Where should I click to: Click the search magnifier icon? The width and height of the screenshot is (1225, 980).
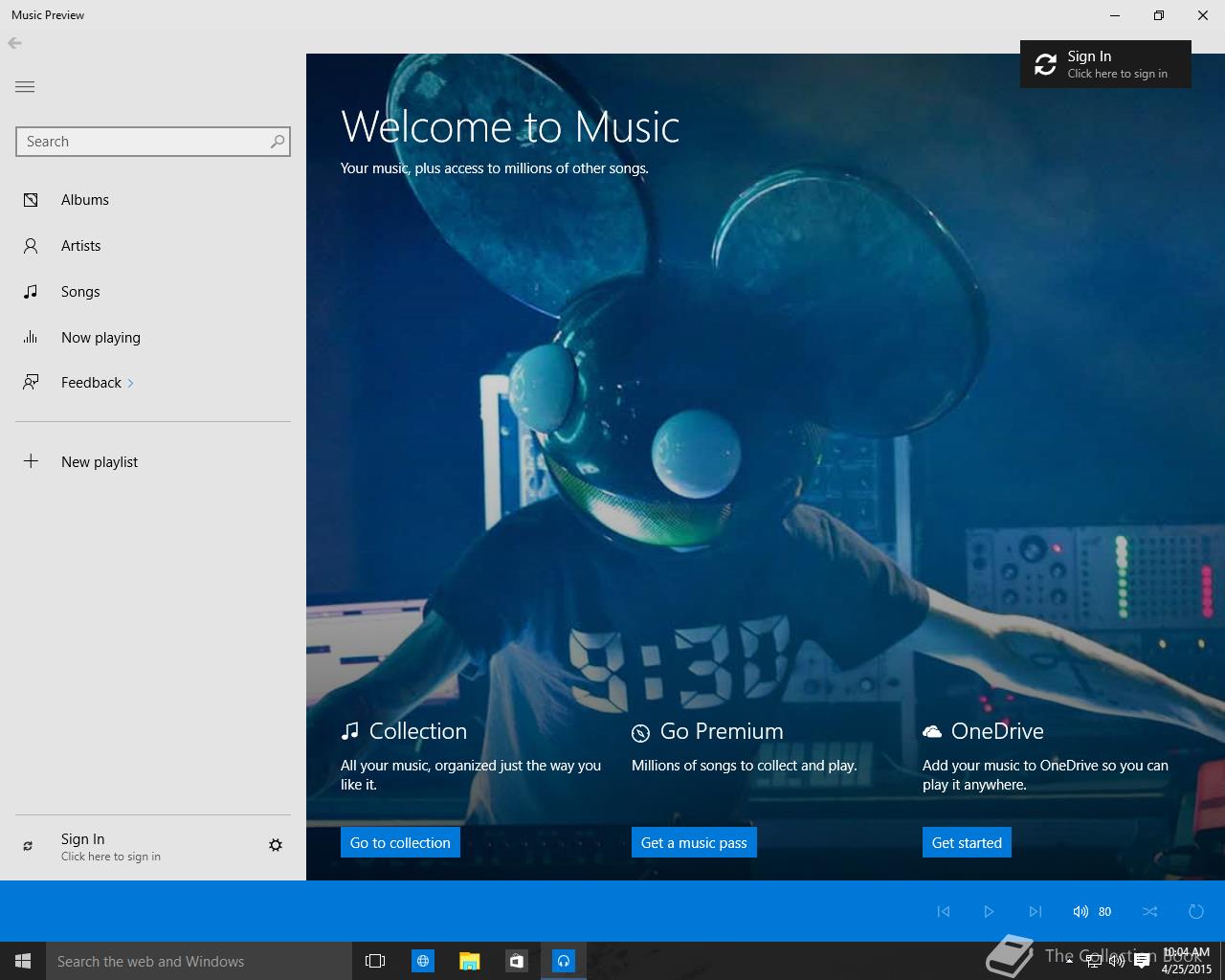pos(278,142)
